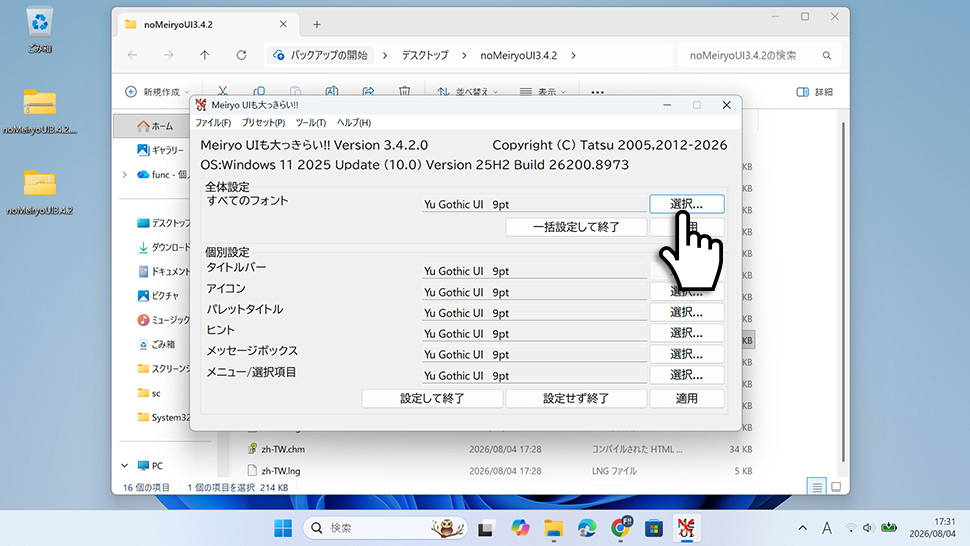Click 選択... for メッセージボックス

click(x=687, y=354)
